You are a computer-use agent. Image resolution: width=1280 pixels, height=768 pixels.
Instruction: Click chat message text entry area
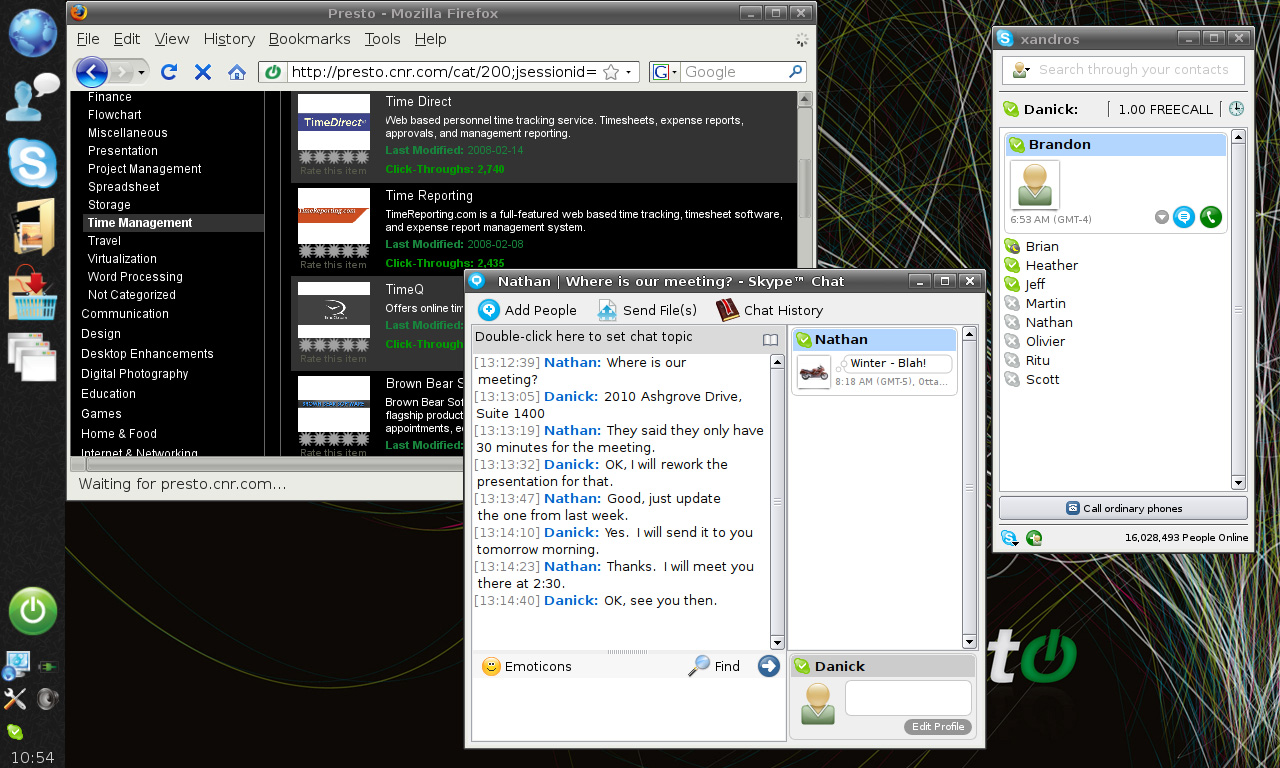628,711
